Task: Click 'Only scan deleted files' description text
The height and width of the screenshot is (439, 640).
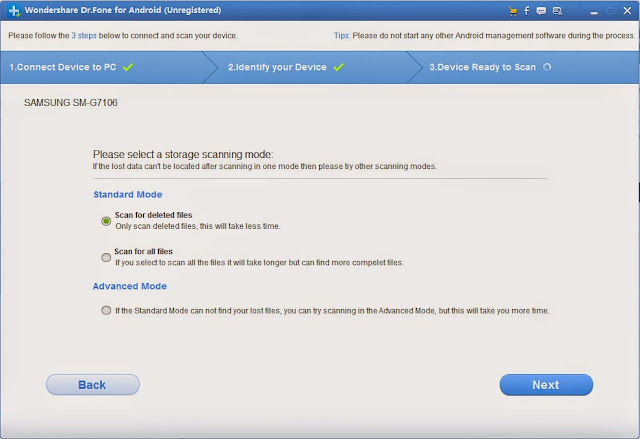Action: pos(198,226)
